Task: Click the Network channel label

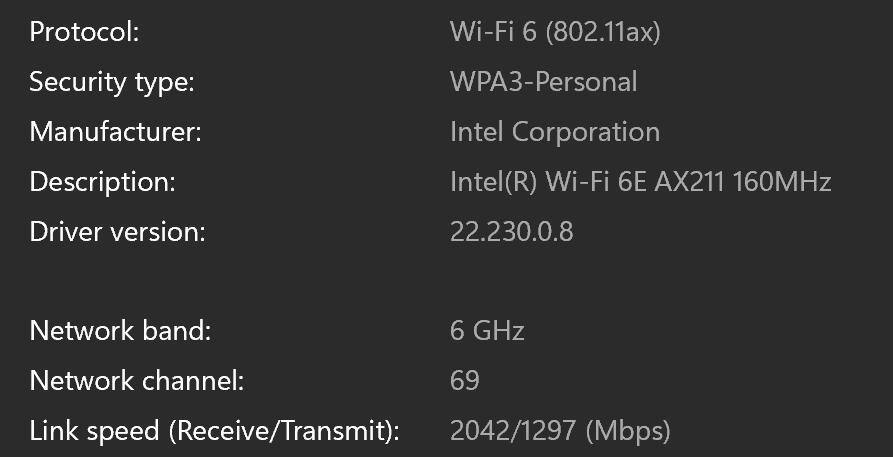Action: click(136, 381)
